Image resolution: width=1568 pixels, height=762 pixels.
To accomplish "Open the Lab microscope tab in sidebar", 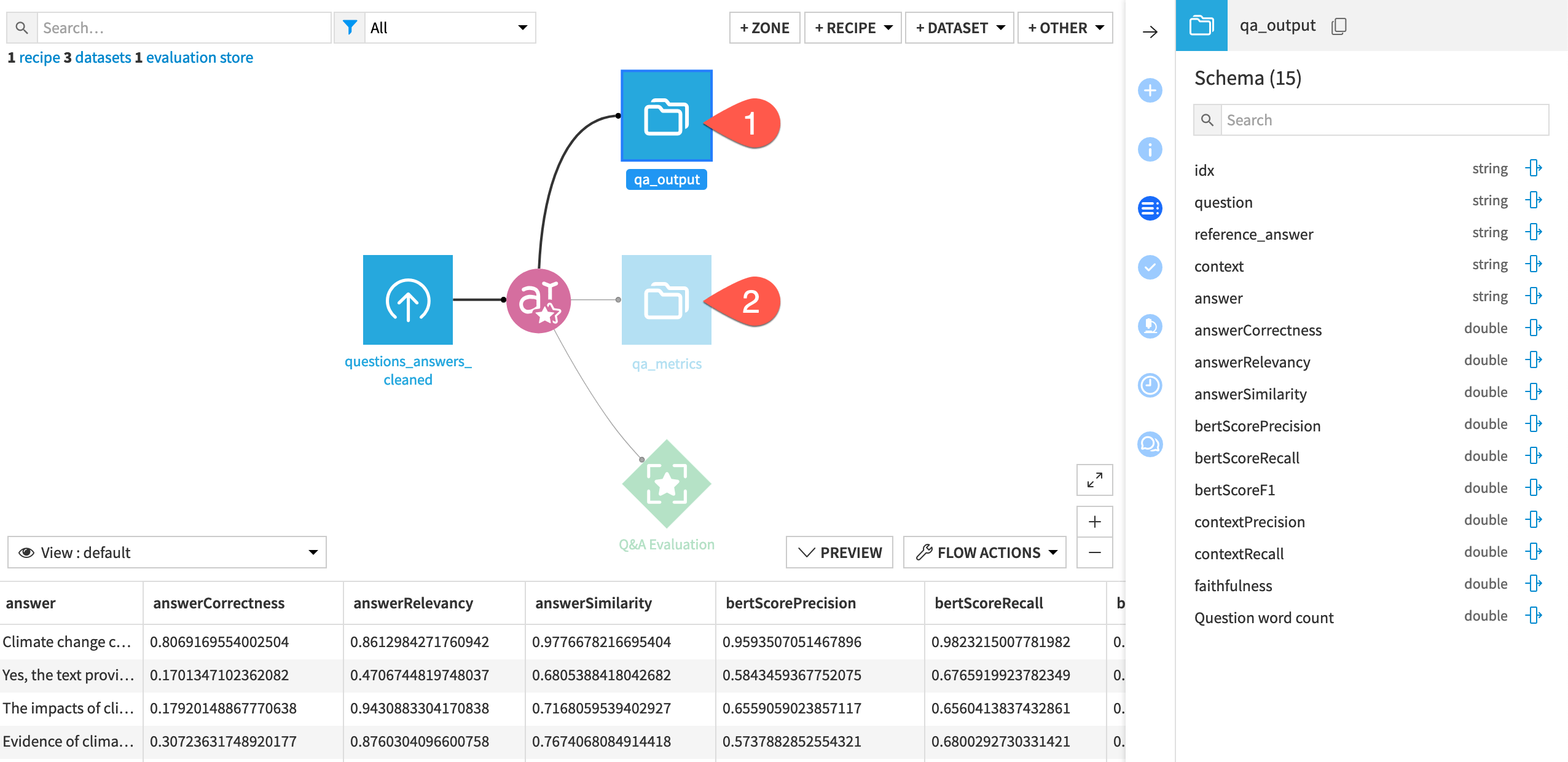I will [1150, 326].
